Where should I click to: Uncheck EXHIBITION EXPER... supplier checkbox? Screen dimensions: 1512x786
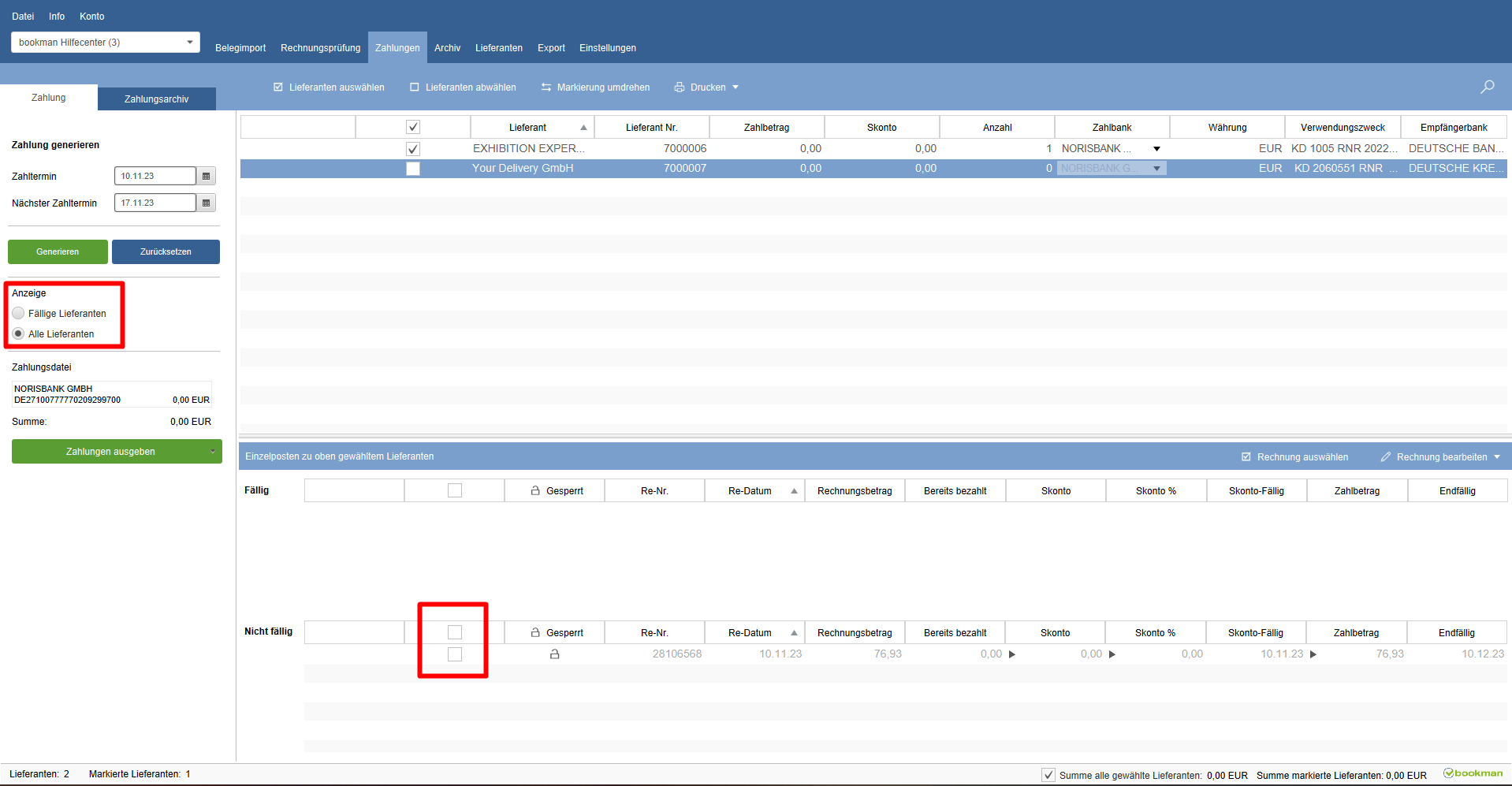tap(413, 148)
